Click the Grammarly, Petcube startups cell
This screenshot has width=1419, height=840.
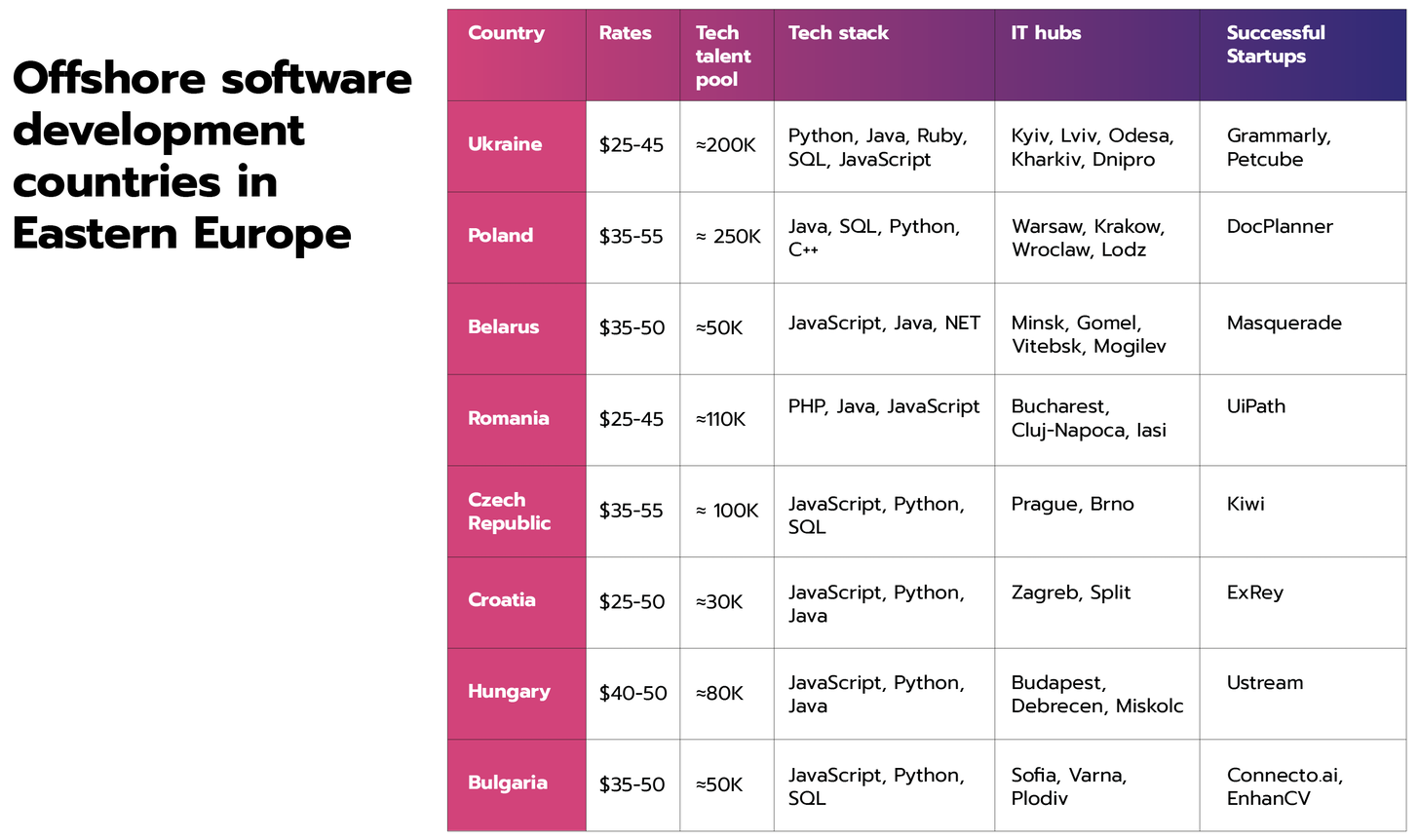tap(1278, 148)
